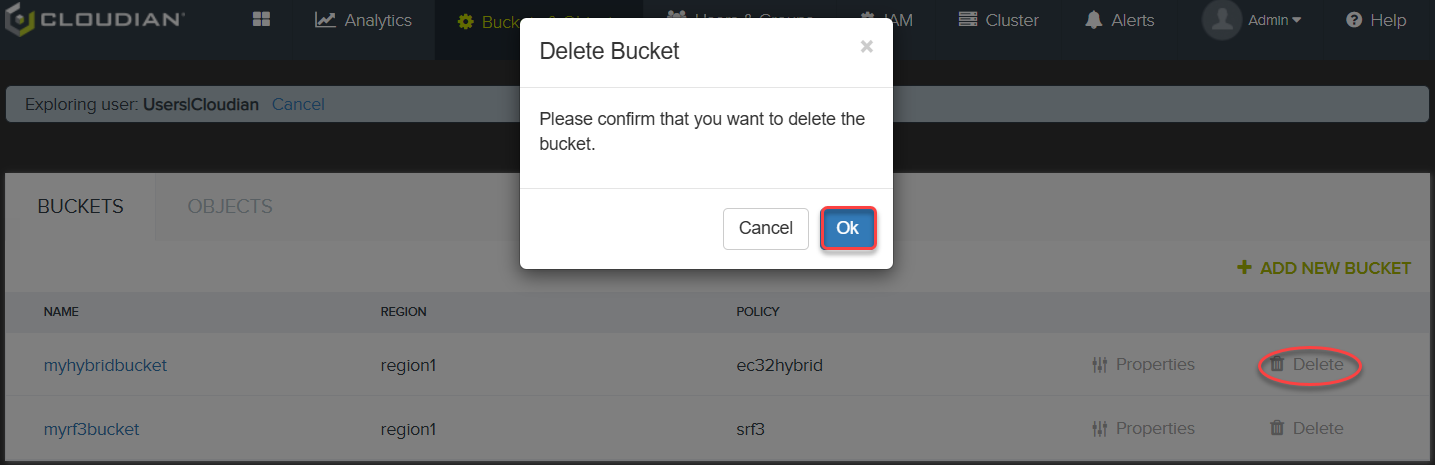Click Cancel link next to Users|Cloudian
This screenshot has width=1435, height=465.
(298, 104)
